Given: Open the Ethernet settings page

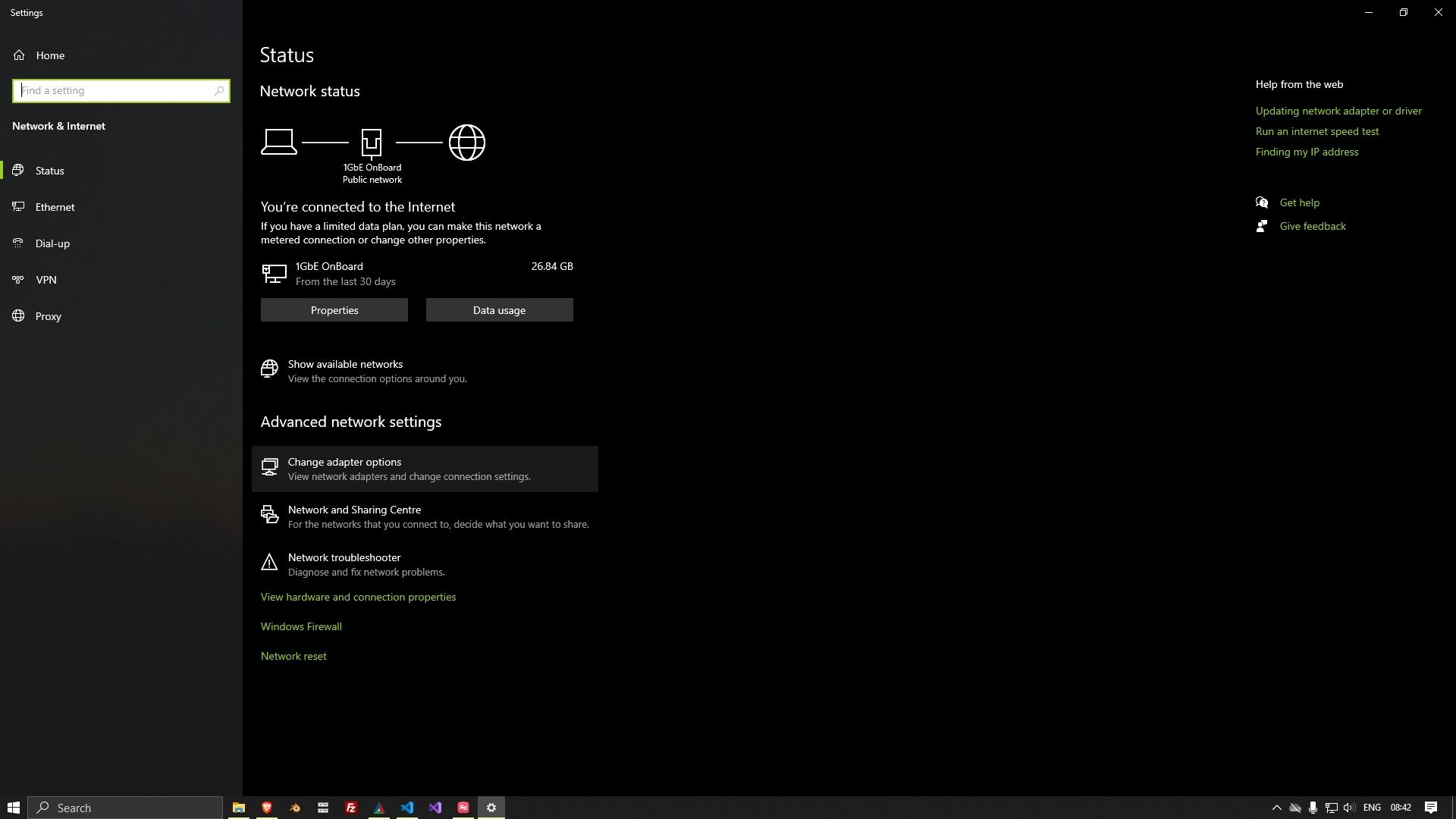Looking at the screenshot, I should [55, 207].
